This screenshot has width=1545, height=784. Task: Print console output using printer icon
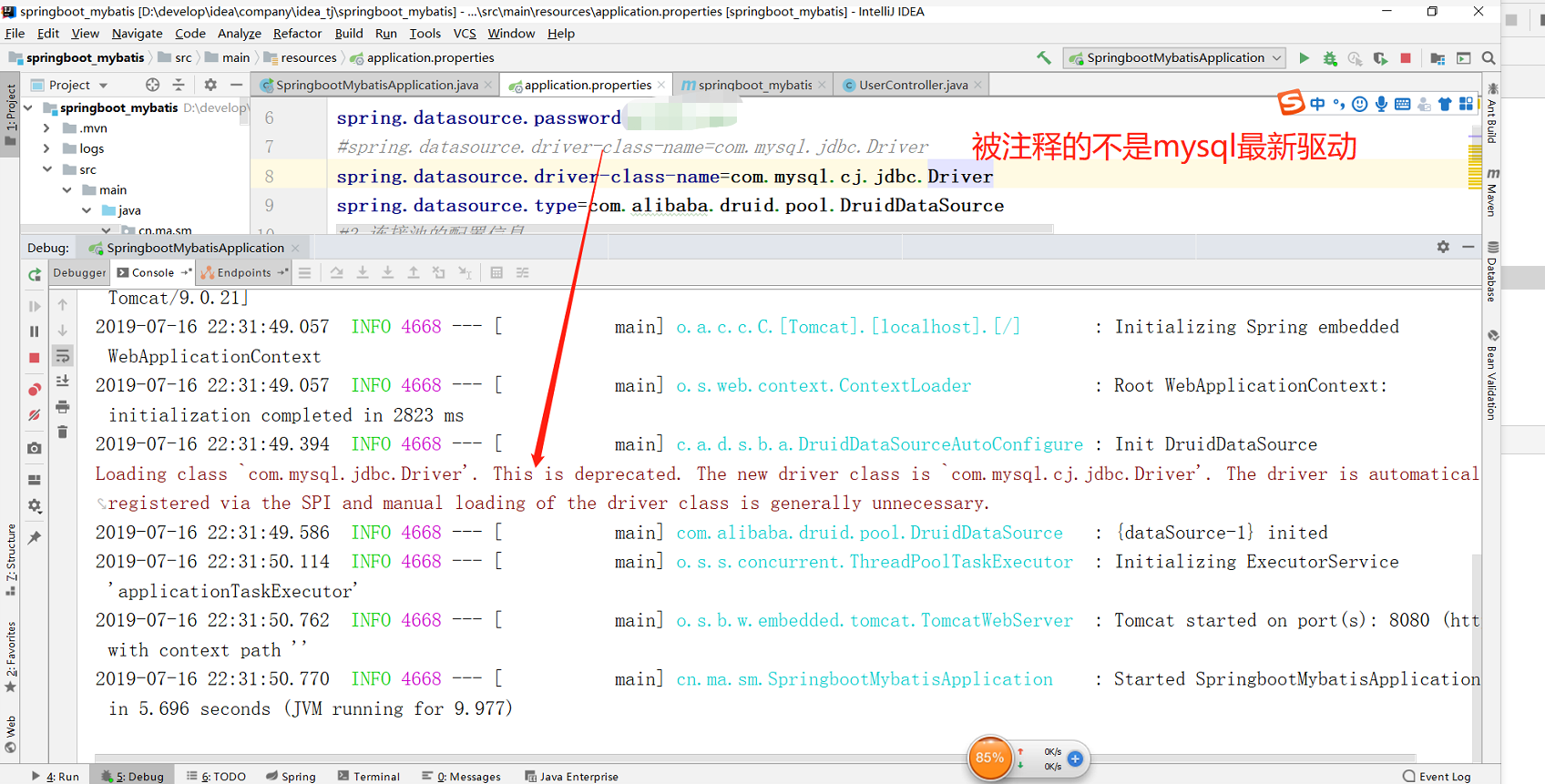(x=63, y=406)
